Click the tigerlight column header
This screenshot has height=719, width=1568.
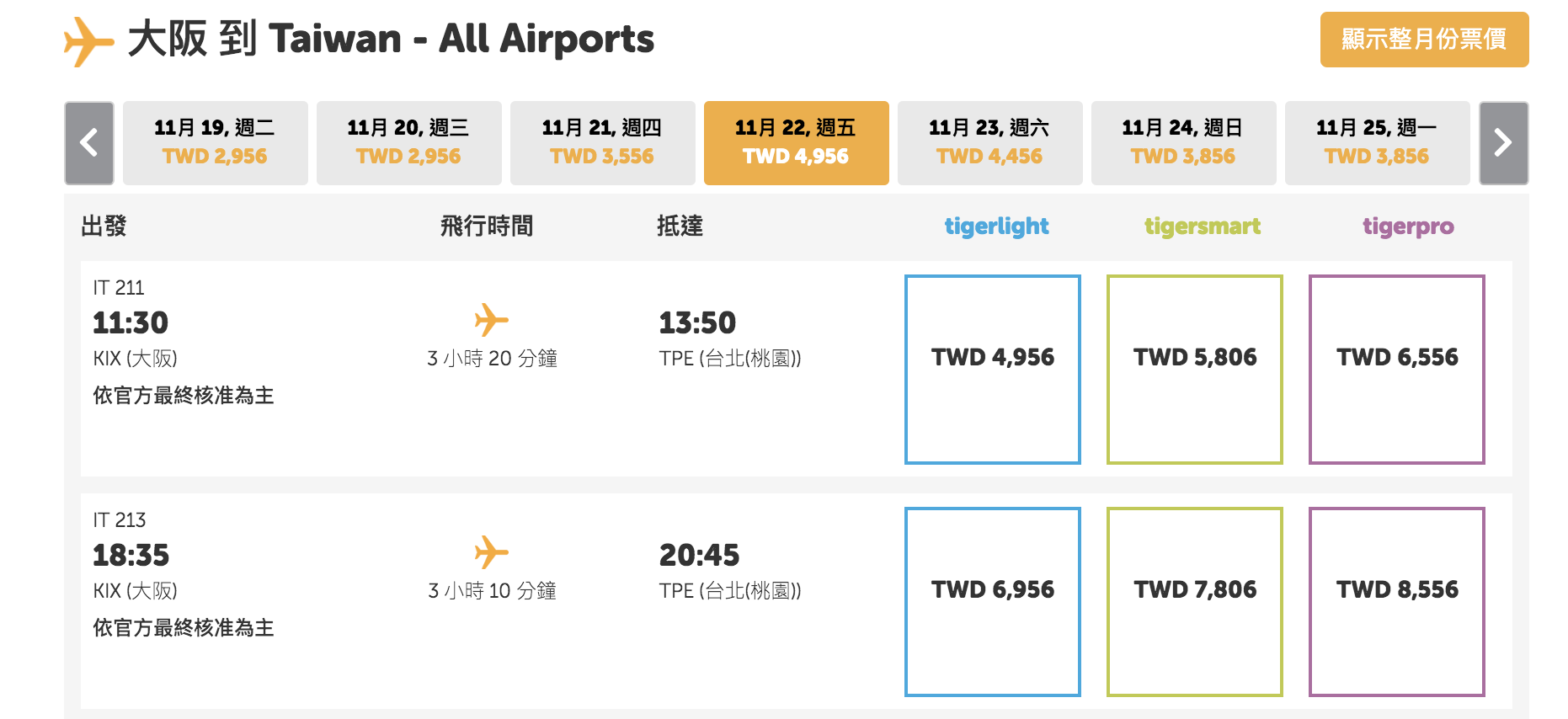point(996,226)
